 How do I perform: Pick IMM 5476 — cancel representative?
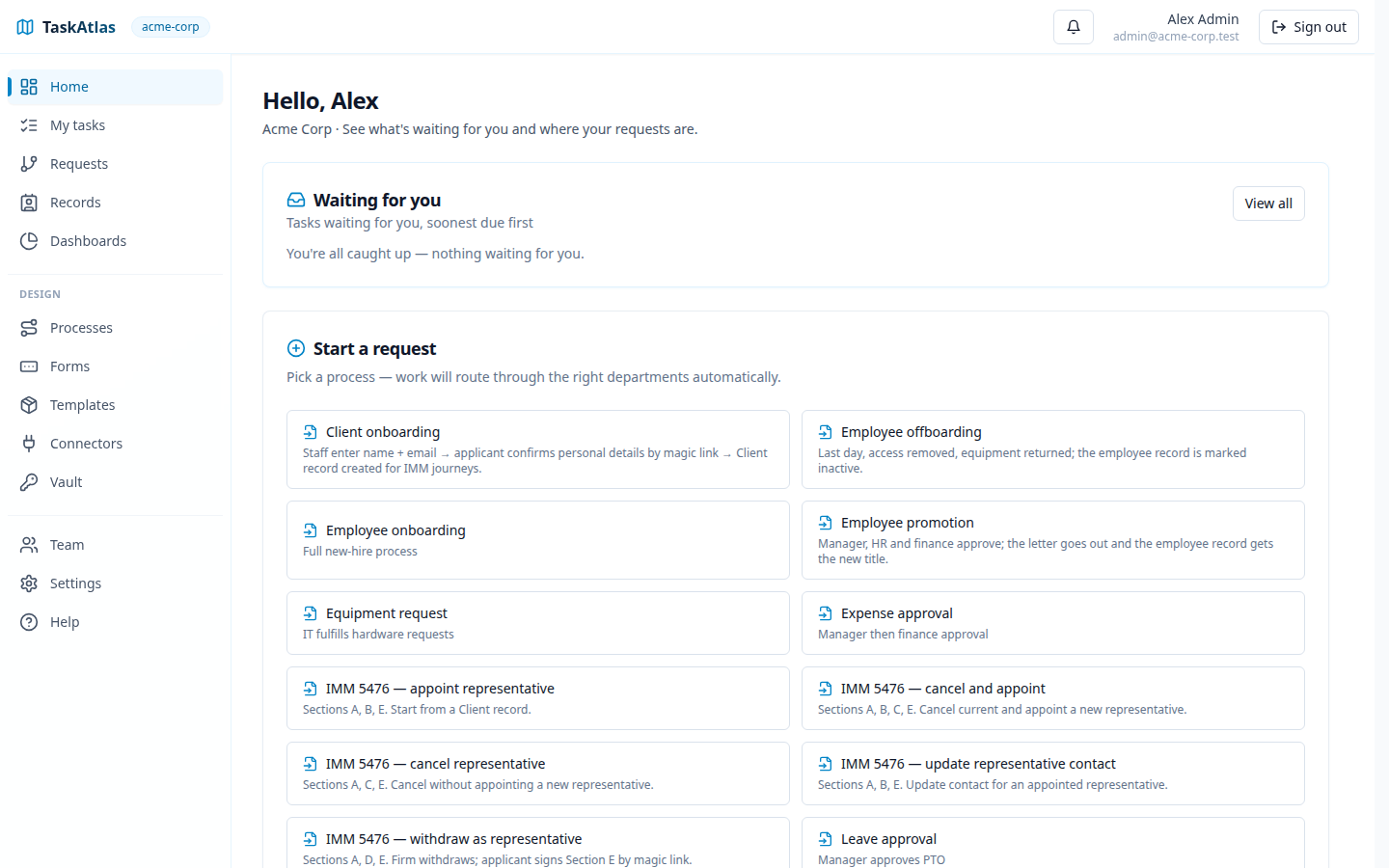tap(538, 773)
